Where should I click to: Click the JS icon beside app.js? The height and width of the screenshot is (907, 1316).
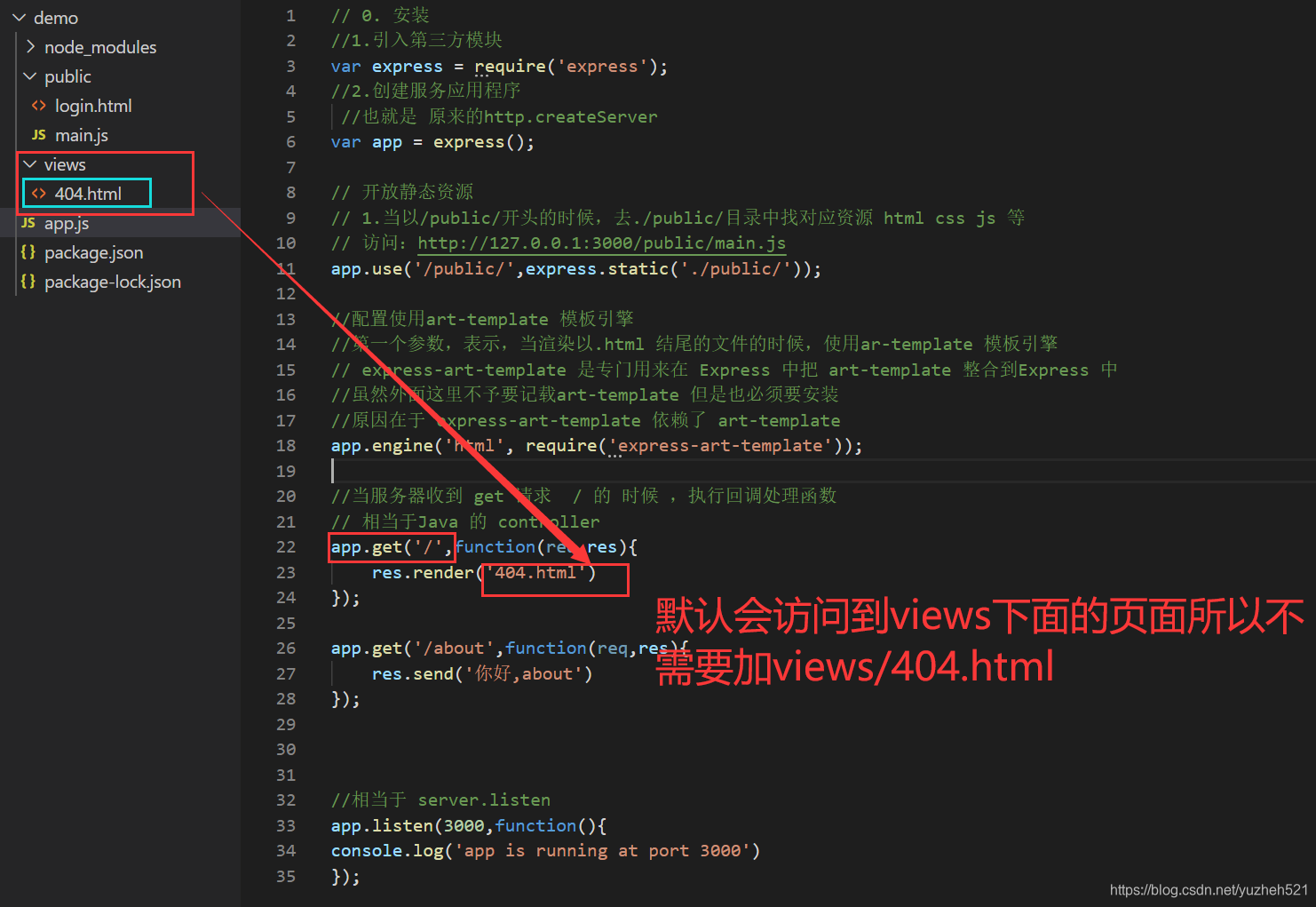(28, 223)
